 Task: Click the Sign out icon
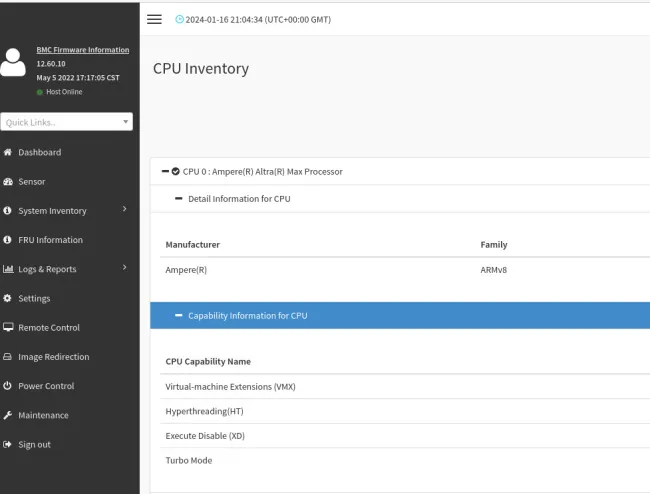8,444
